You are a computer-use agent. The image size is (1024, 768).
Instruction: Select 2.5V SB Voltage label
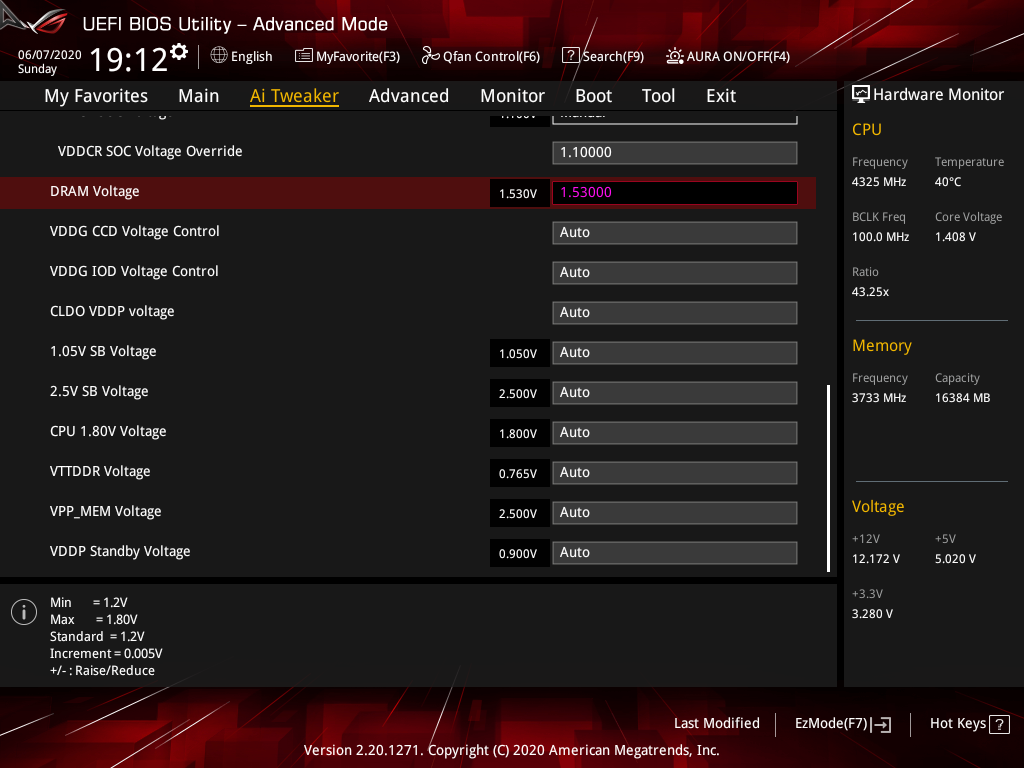tap(99, 391)
